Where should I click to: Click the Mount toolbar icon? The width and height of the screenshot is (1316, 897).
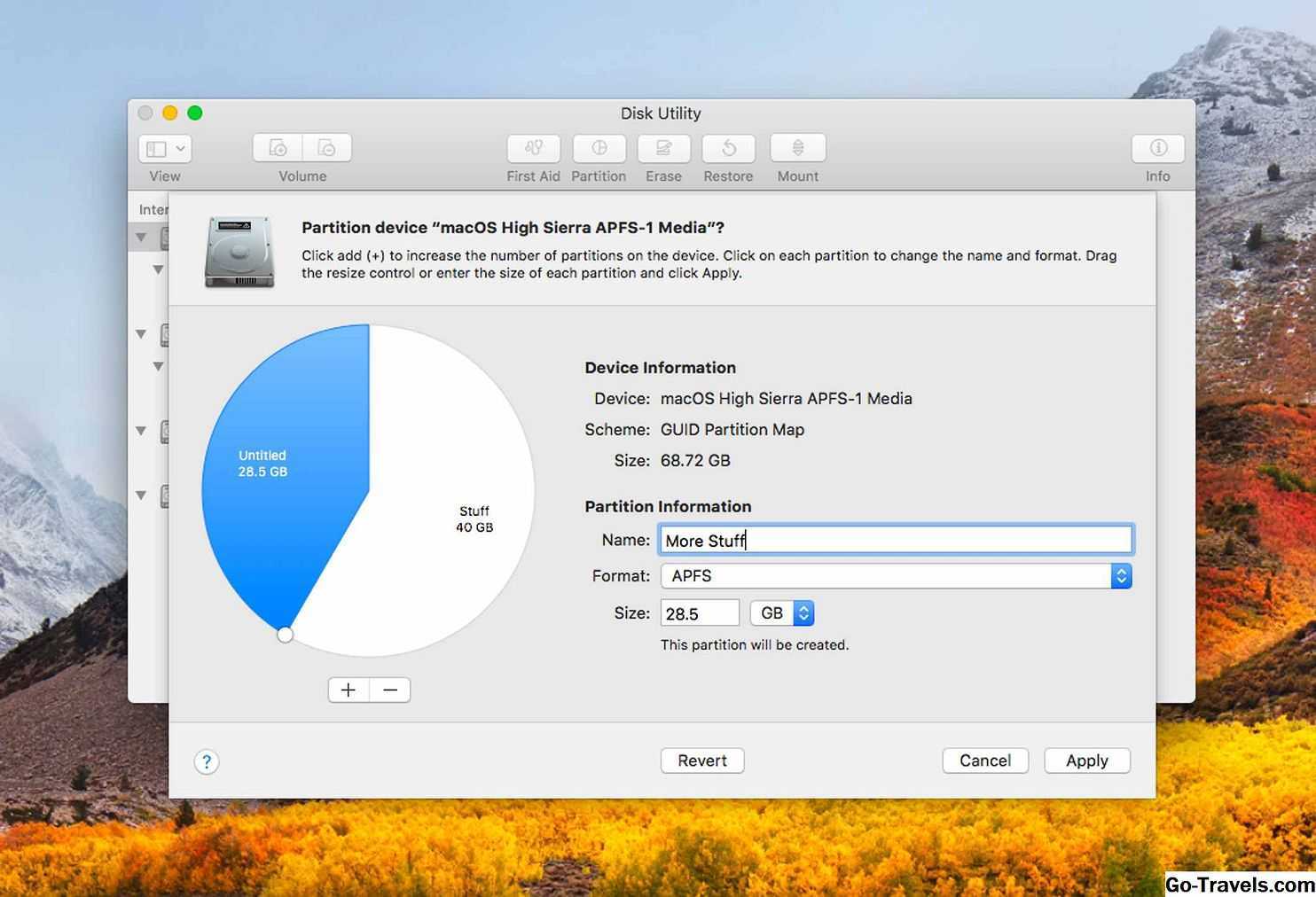pos(798,148)
